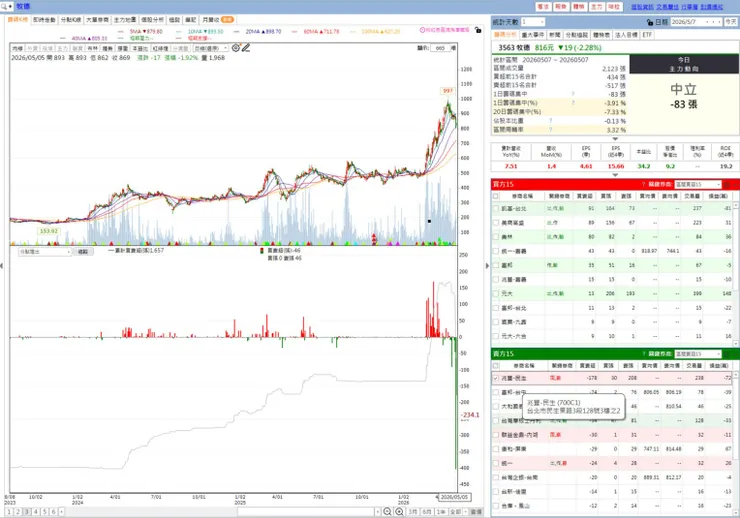Click the 3563 牧德 stock title text

[514, 48]
